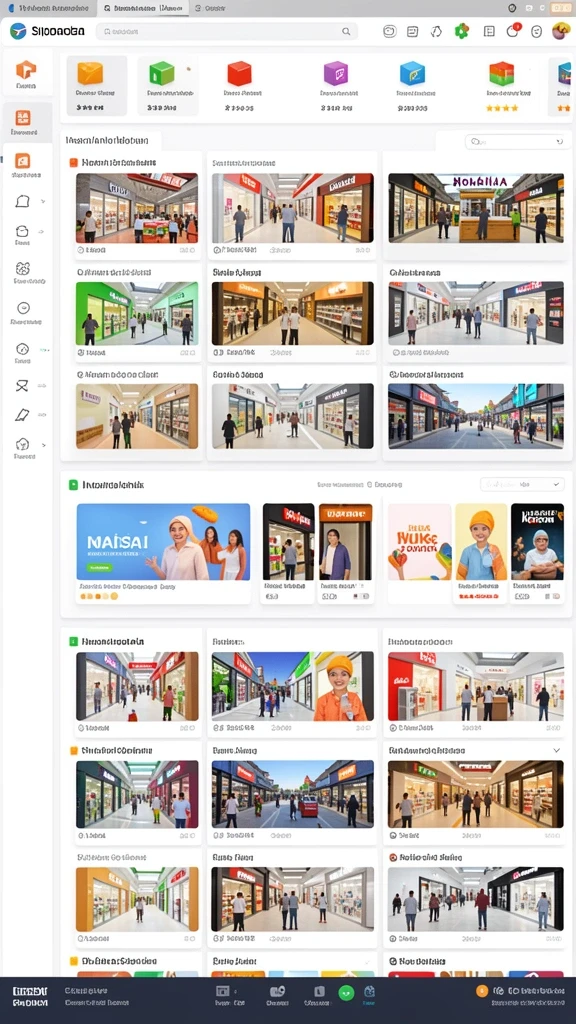
Task: Click the green round button in bottom bar
Action: [346, 992]
